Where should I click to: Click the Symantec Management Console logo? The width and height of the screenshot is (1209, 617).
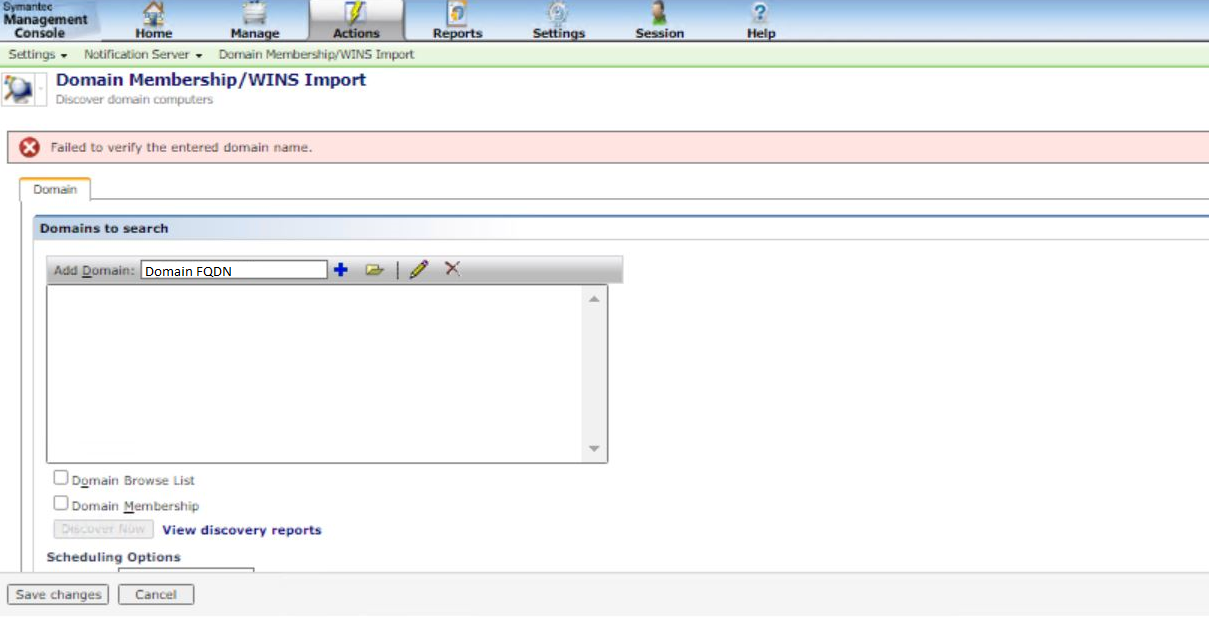point(45,20)
